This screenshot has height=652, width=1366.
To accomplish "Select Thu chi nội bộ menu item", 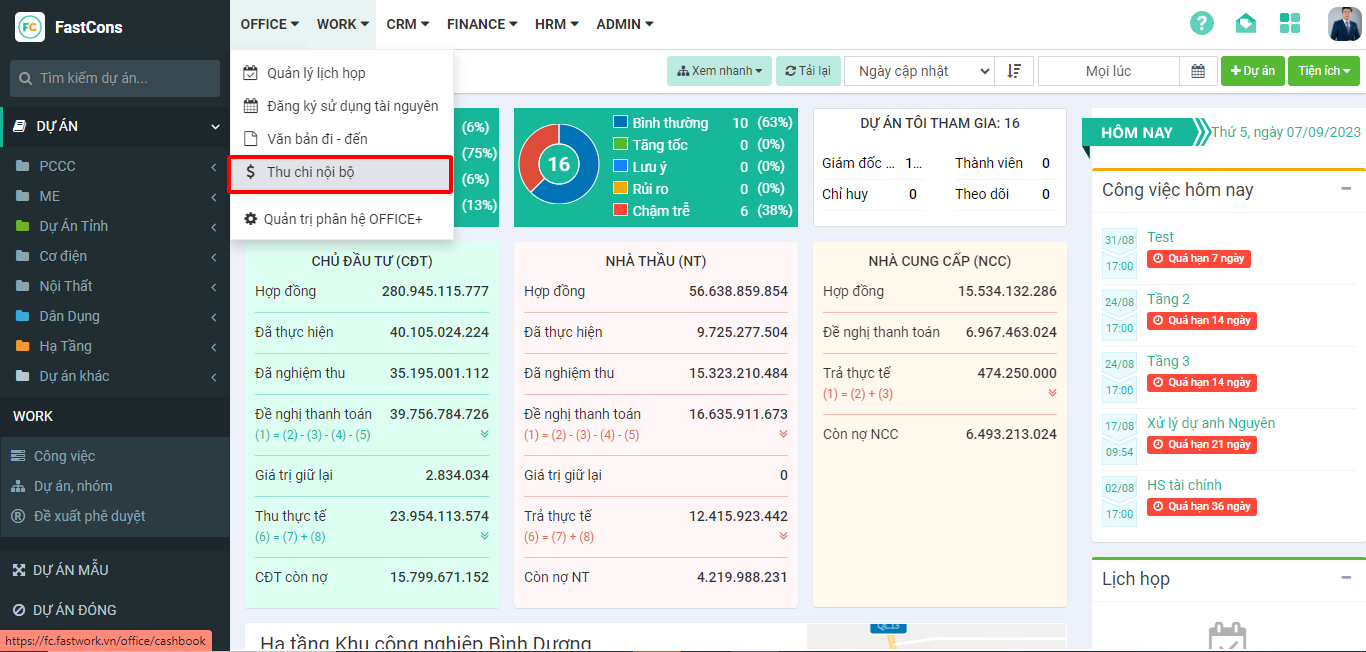I will pyautogui.click(x=340, y=172).
